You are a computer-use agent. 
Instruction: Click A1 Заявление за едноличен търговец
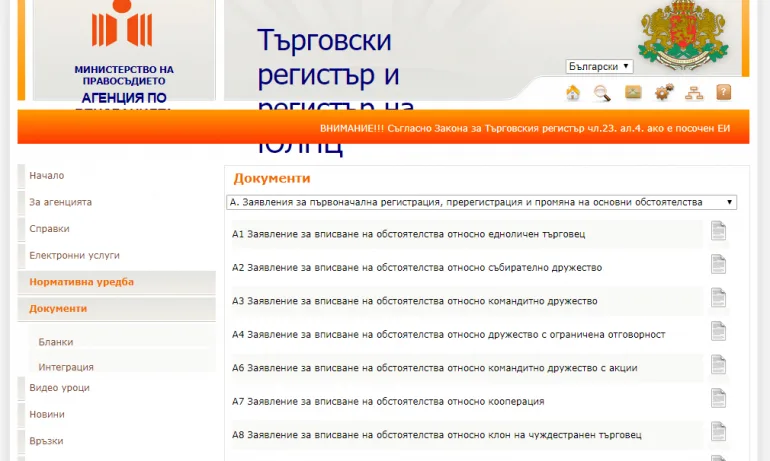pyautogui.click(x=409, y=234)
